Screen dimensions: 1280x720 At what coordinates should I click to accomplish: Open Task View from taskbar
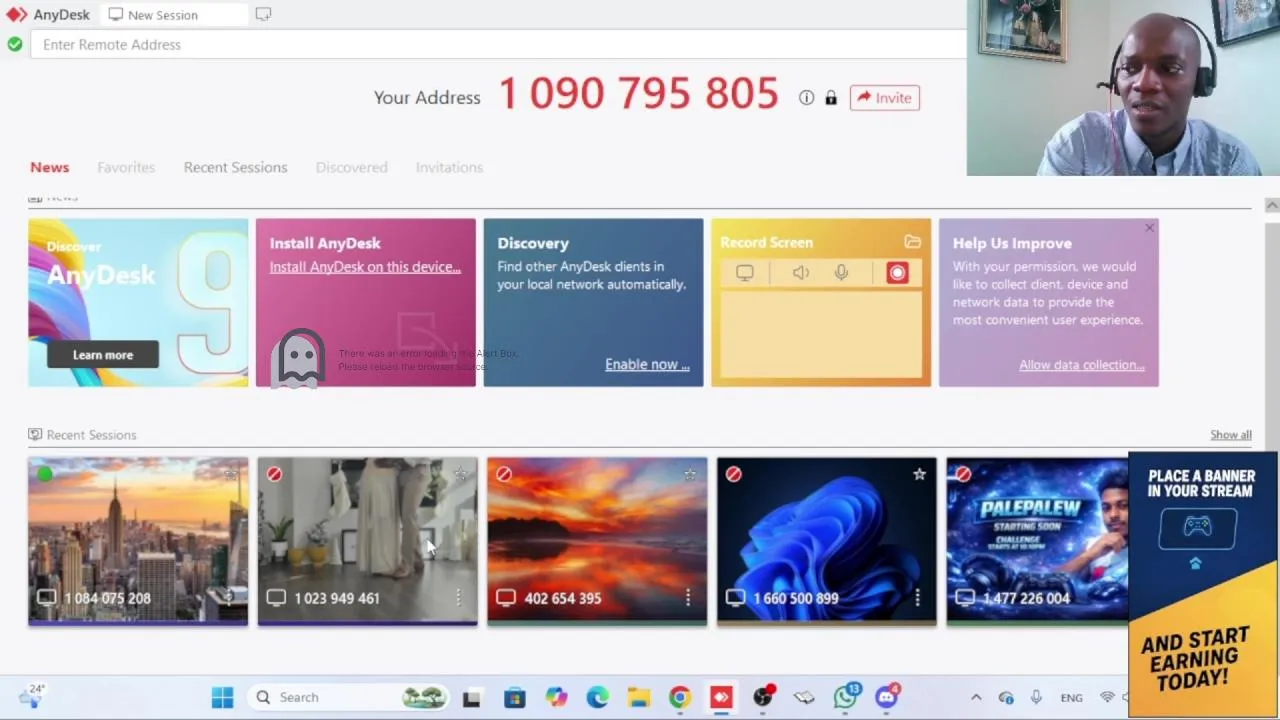(471, 697)
